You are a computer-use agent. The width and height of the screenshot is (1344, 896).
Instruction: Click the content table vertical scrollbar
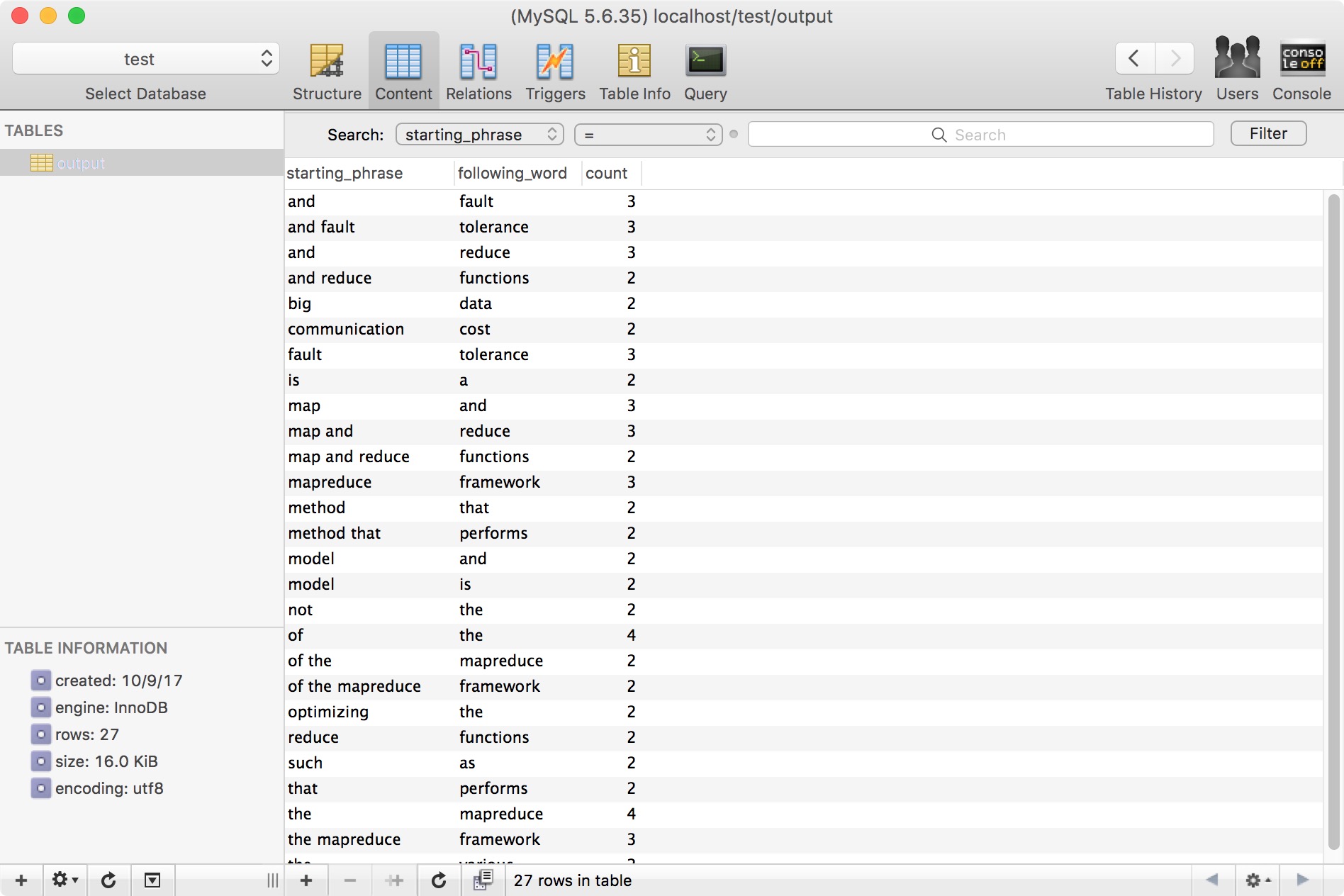point(1333,521)
